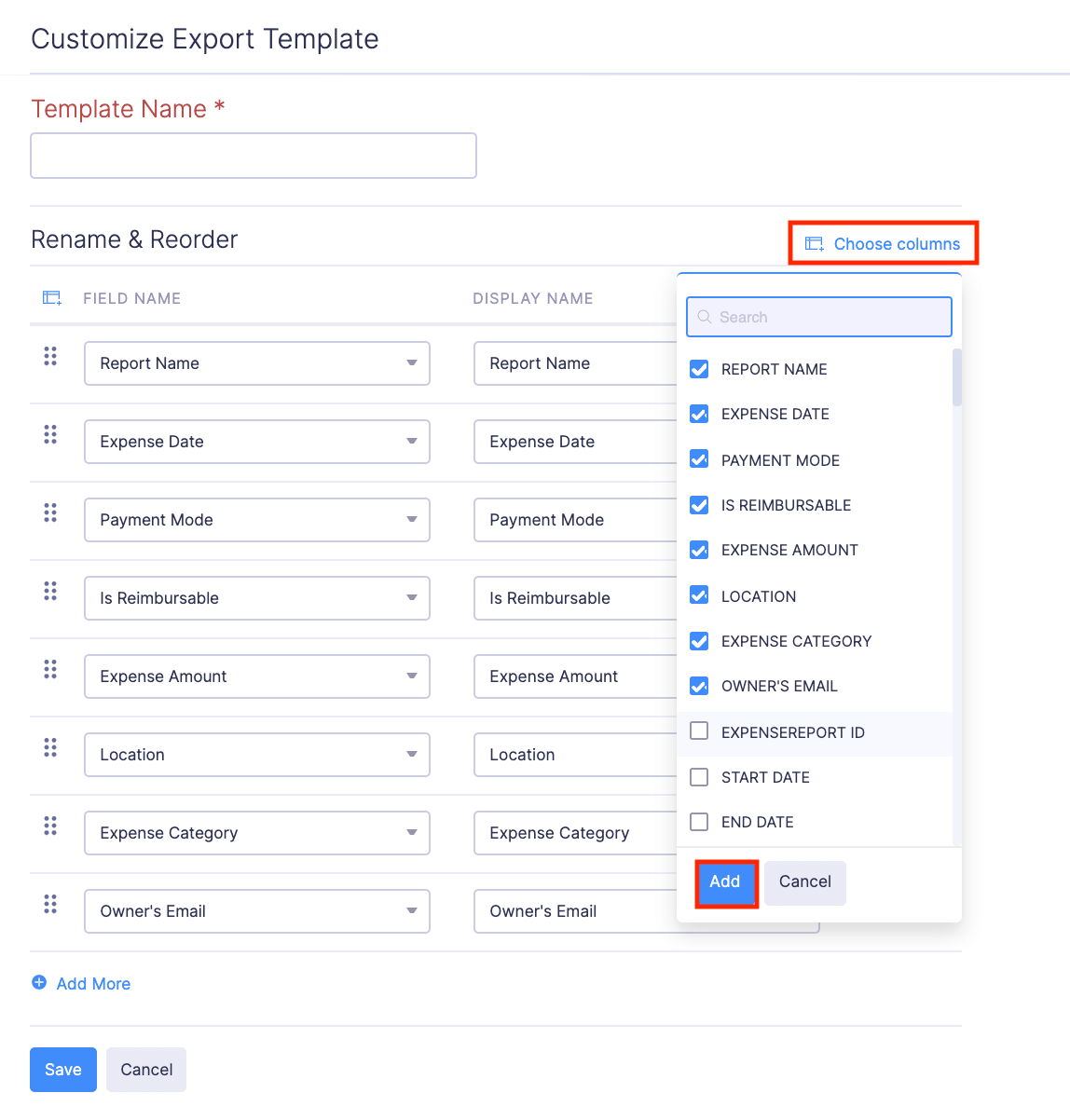The image size is (1070, 1120).
Task: Select the drag handle for Payment Mode
Action: (50, 512)
